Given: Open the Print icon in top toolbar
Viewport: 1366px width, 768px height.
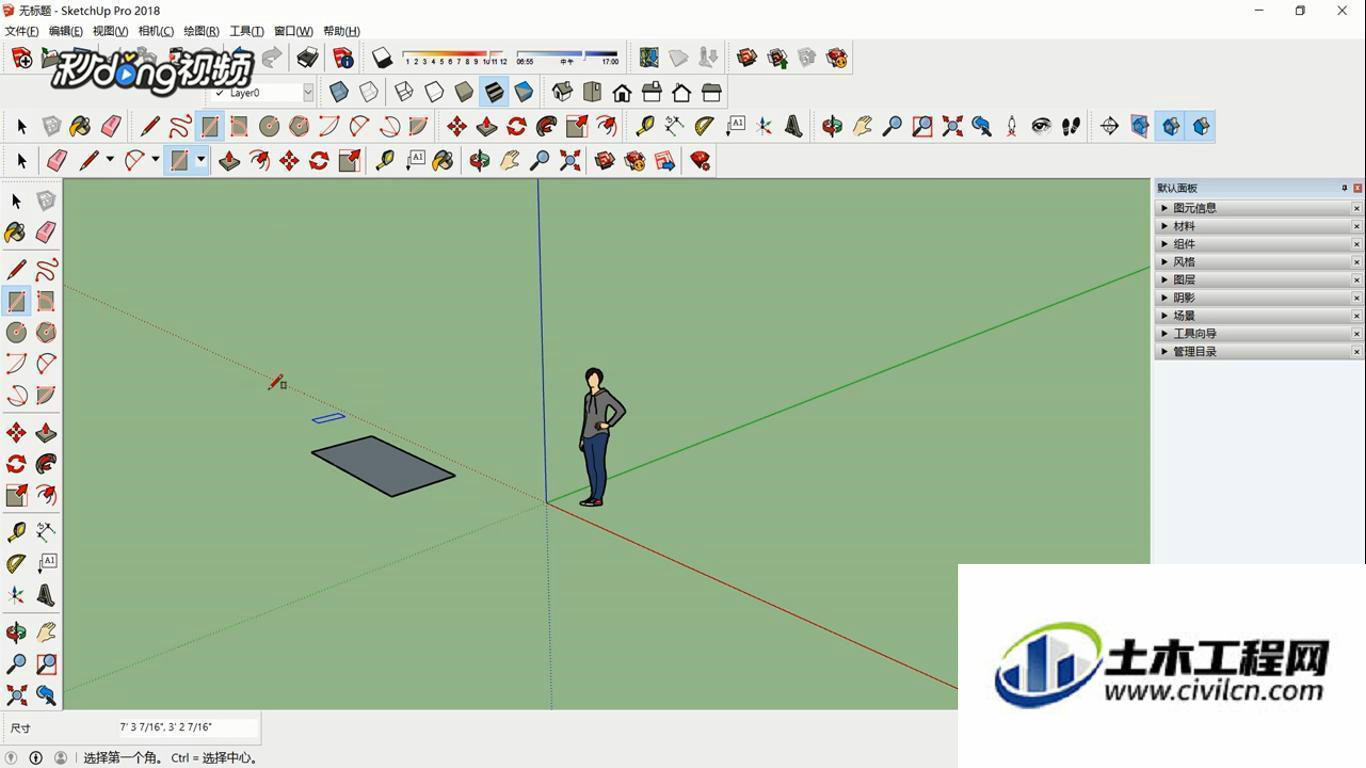Looking at the screenshot, I should pyautogui.click(x=308, y=58).
